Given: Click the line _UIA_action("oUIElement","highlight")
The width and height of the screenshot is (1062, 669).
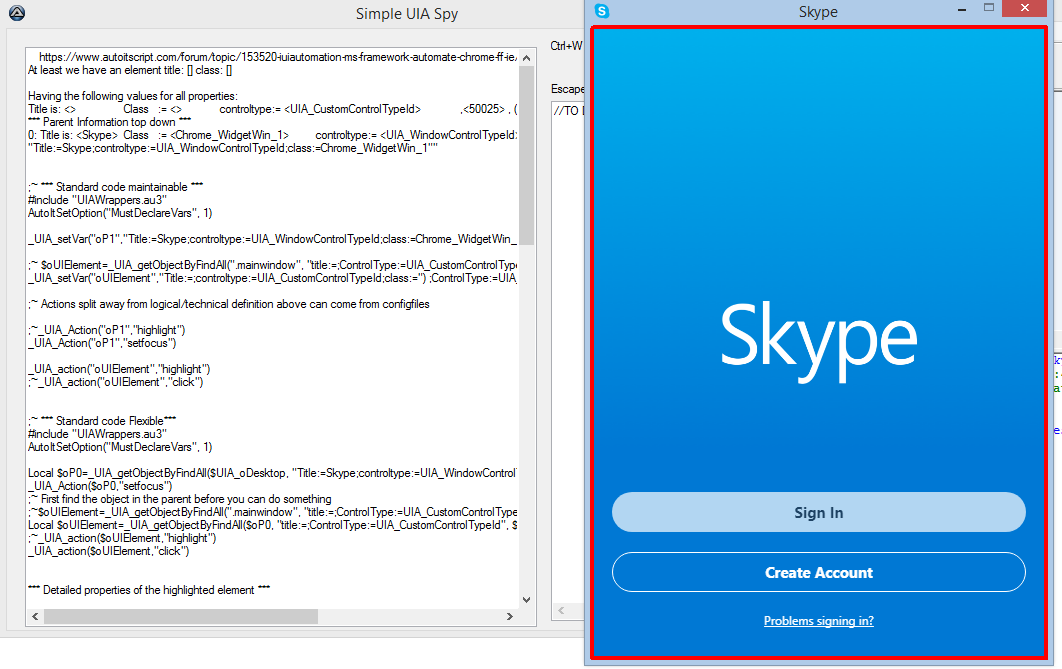Looking at the screenshot, I should [119, 369].
